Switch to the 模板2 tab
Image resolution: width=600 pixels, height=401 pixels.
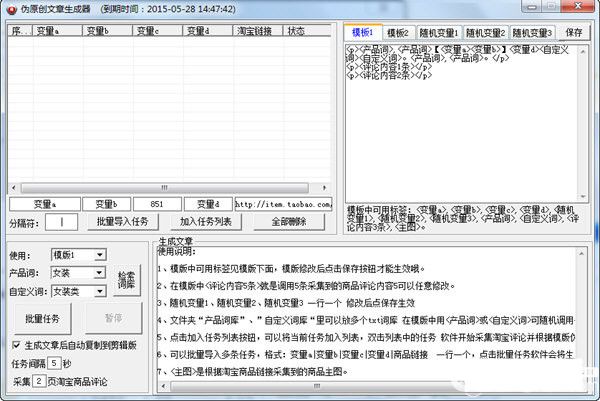pyautogui.click(x=398, y=33)
